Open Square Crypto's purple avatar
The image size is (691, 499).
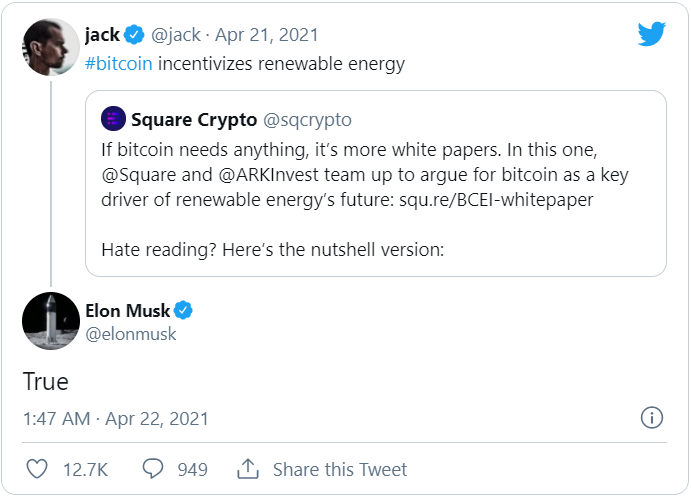pyautogui.click(x=114, y=120)
